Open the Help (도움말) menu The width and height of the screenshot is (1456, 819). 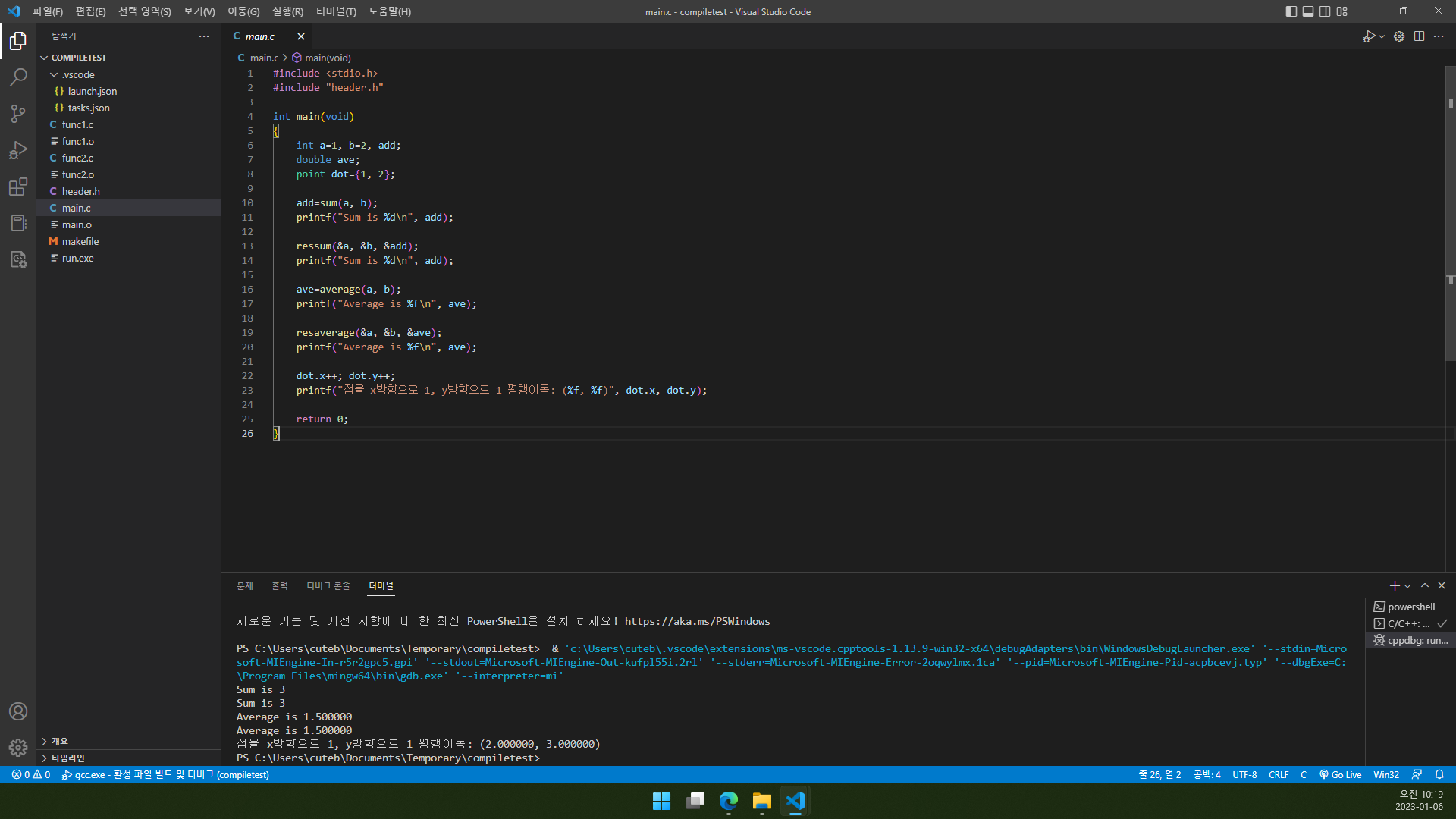[390, 11]
